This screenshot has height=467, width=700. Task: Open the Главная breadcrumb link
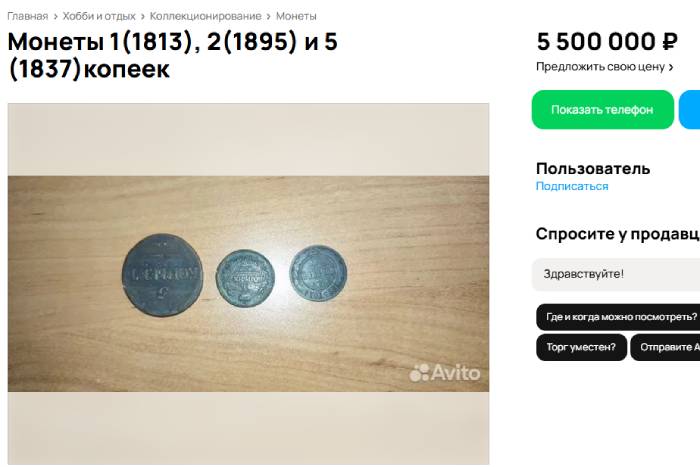[x=27, y=16]
